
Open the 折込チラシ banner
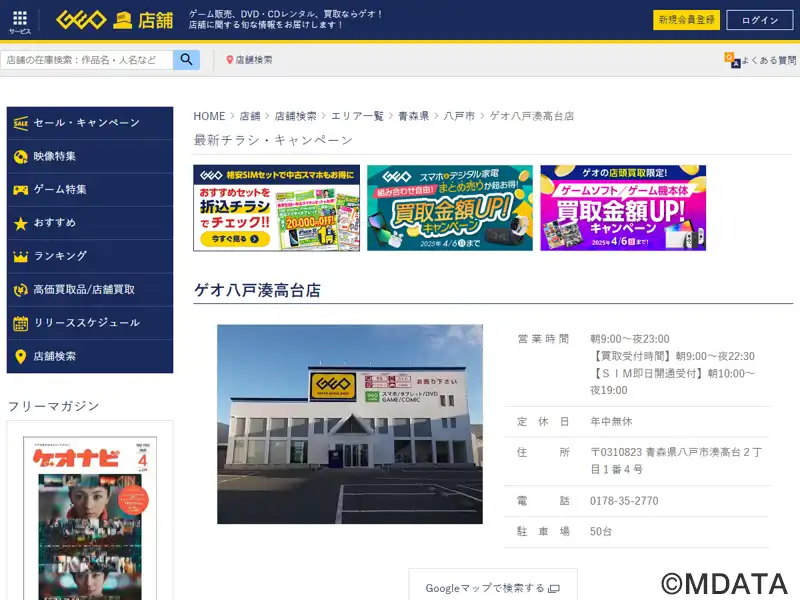click(x=277, y=208)
